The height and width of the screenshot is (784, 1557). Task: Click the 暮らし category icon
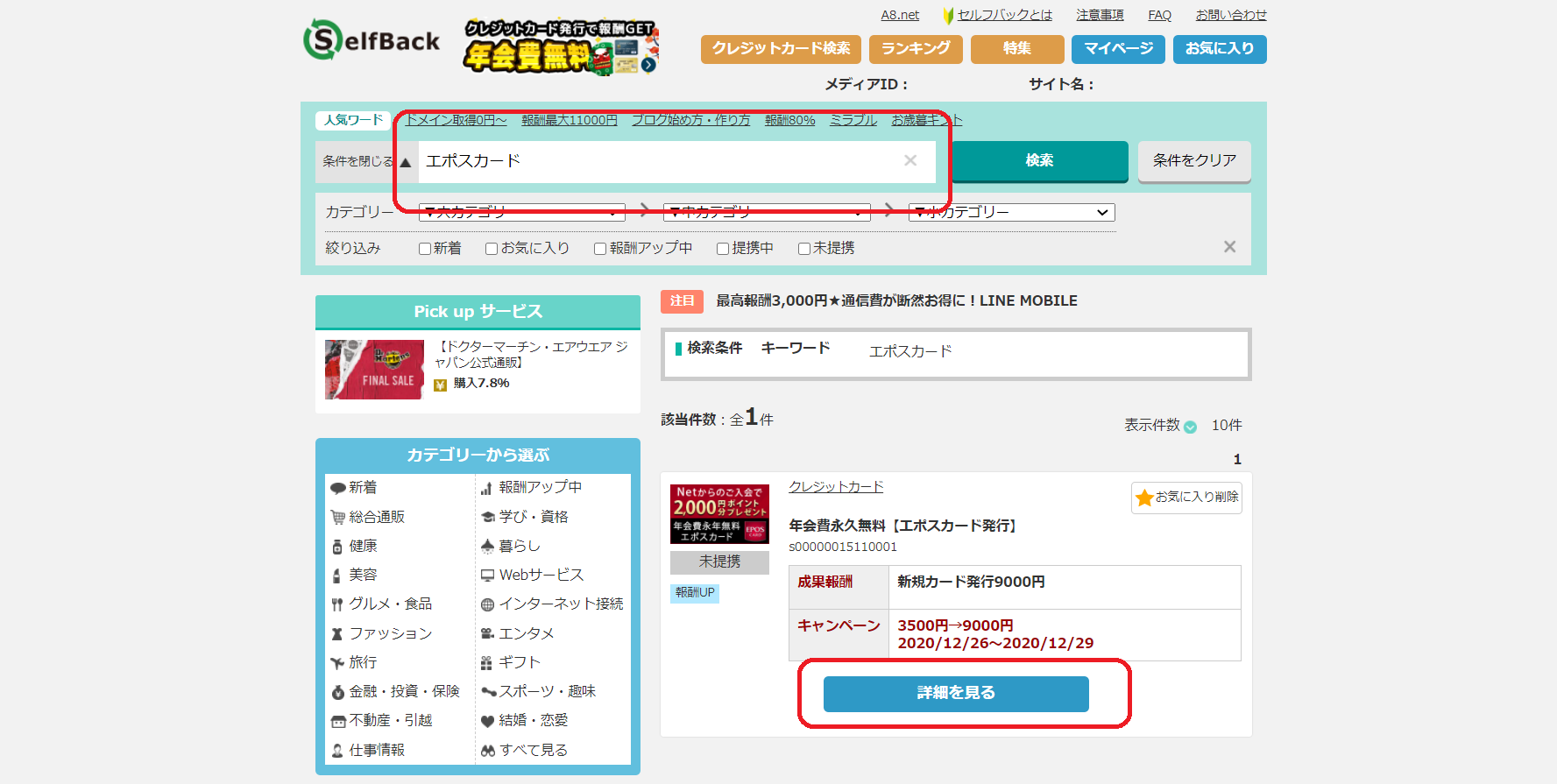[x=488, y=547]
